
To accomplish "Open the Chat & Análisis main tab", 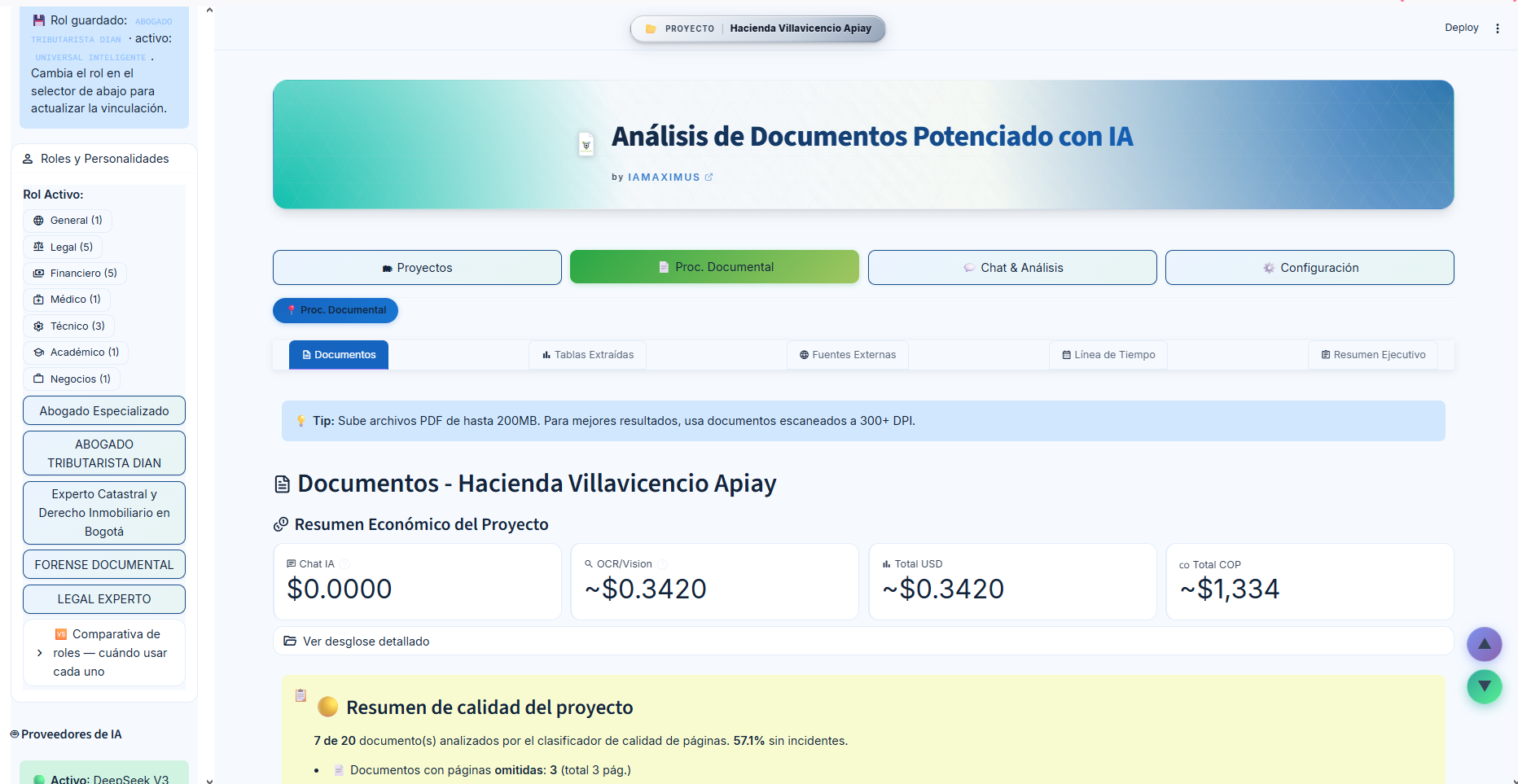I will click(x=1012, y=268).
